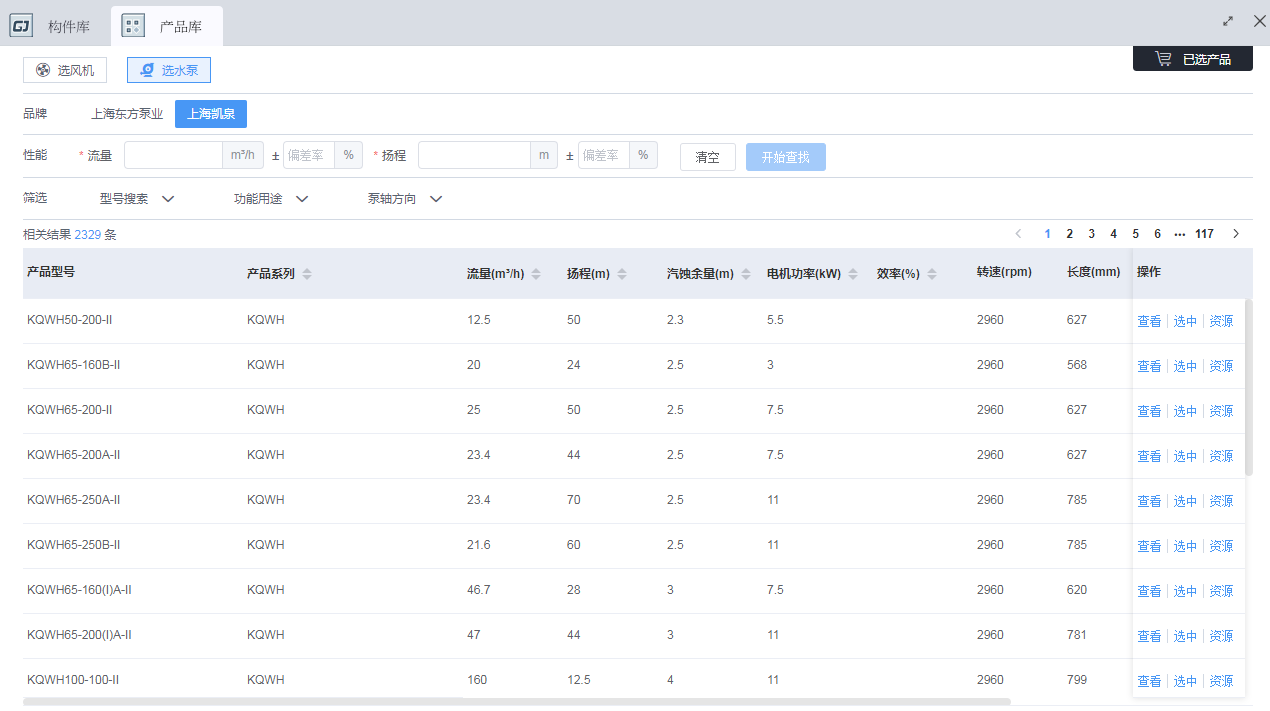Viewport: 1270px width, 711px height.
Task: Click the 扬程 偏差率 input field
Action: (604, 155)
